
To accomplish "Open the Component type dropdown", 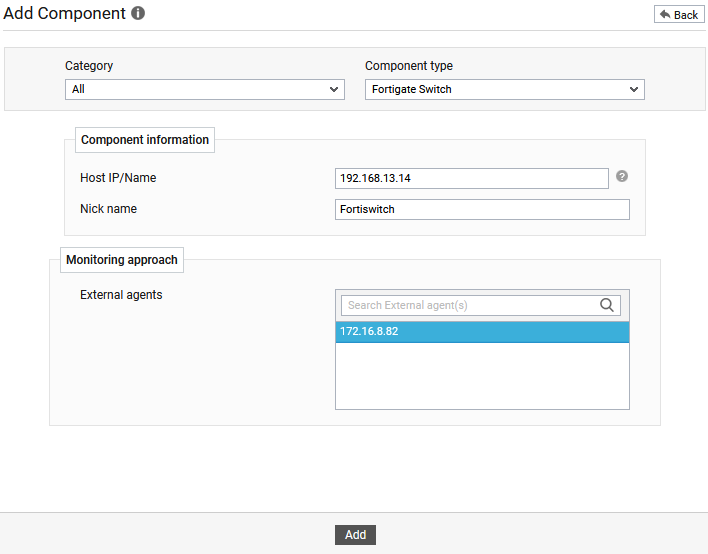I will pyautogui.click(x=504, y=89).
